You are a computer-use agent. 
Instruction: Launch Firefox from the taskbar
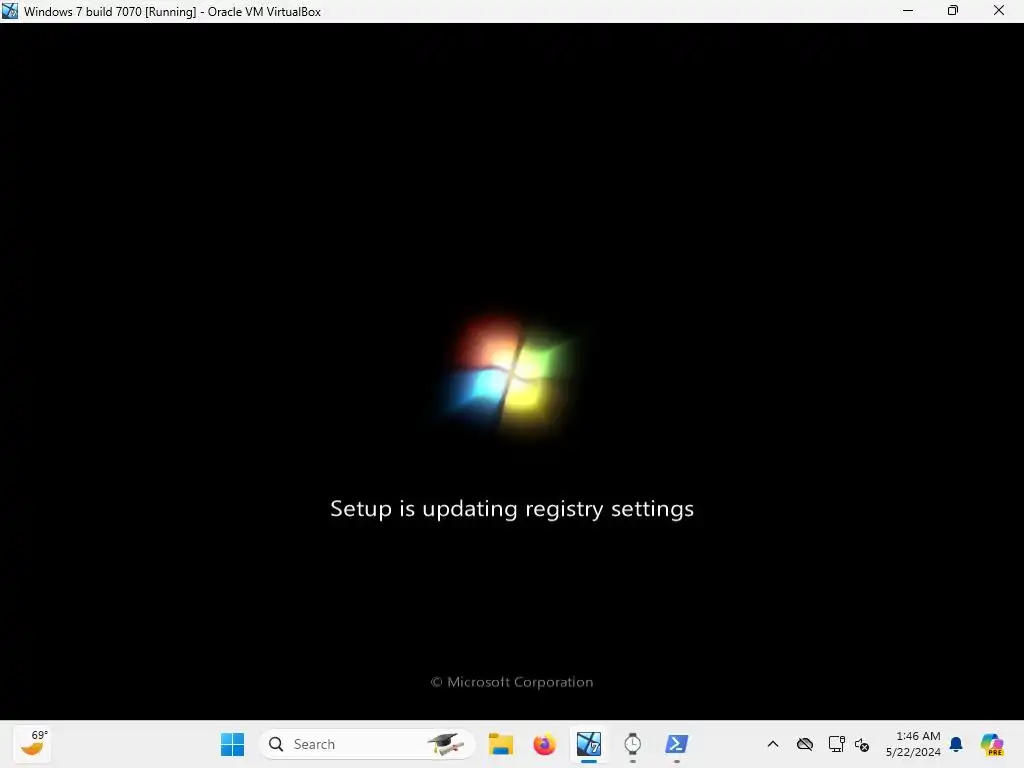(x=545, y=744)
